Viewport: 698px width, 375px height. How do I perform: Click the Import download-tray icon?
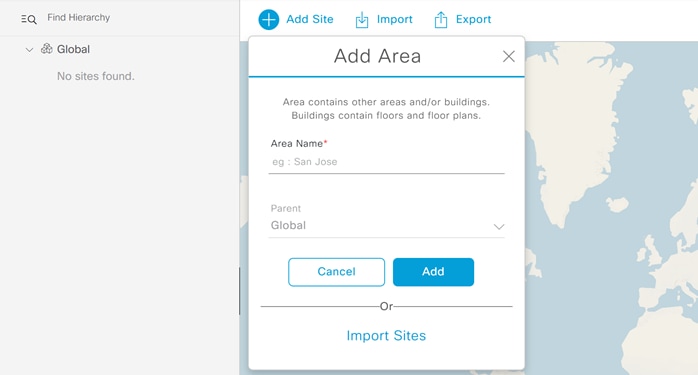click(362, 20)
